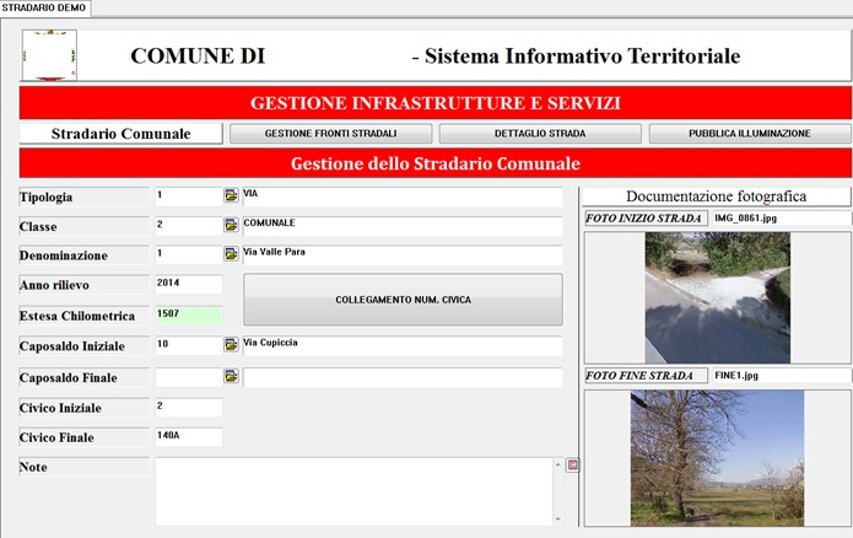Focus the Civico Finale field with 140A
The image size is (853, 538).
(188, 437)
